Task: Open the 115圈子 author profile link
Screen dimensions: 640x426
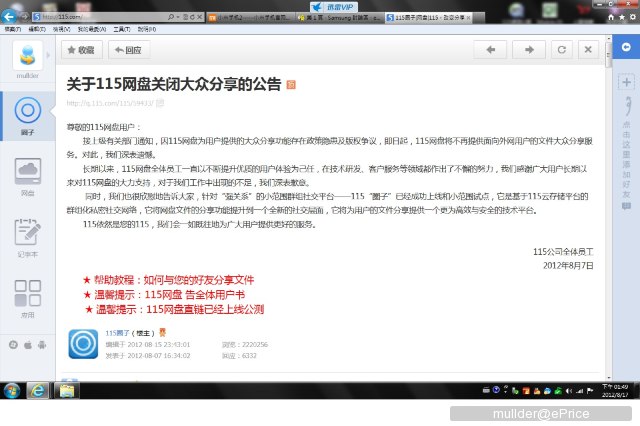Action: (x=117, y=333)
